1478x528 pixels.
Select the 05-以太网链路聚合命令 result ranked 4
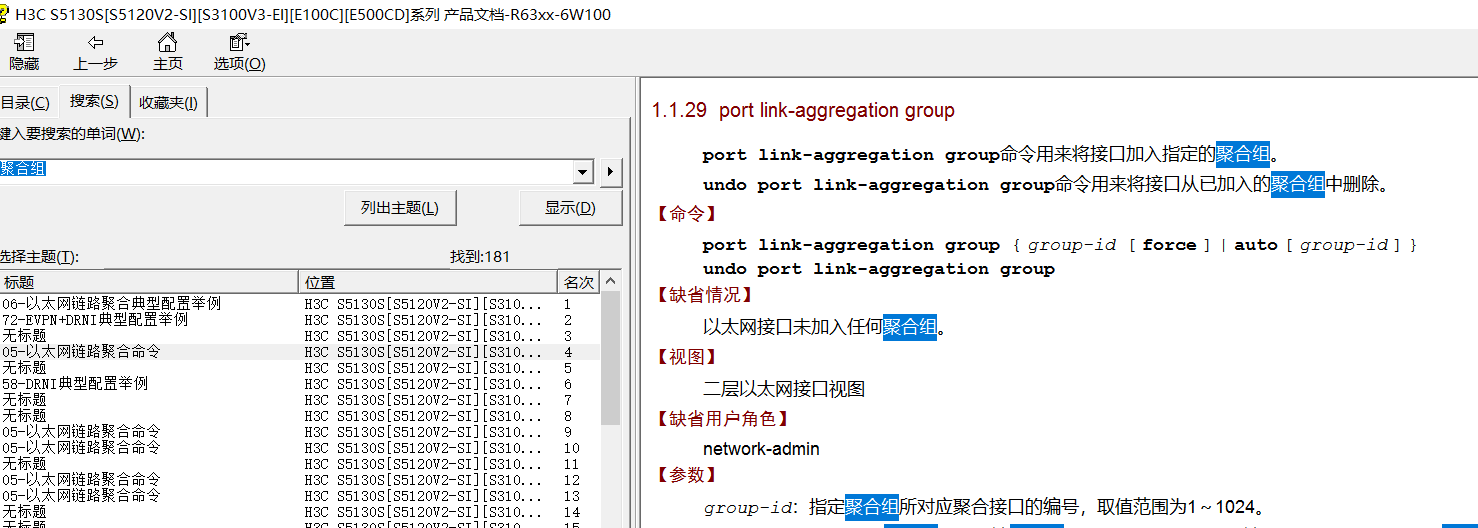click(300, 352)
